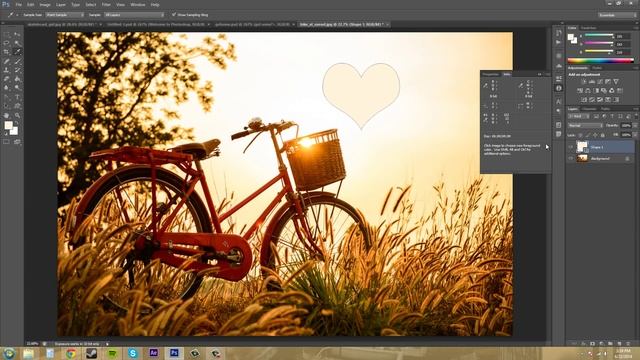
Task: Enable Show Sampling Ring checkbox
Action: [x=174, y=15]
